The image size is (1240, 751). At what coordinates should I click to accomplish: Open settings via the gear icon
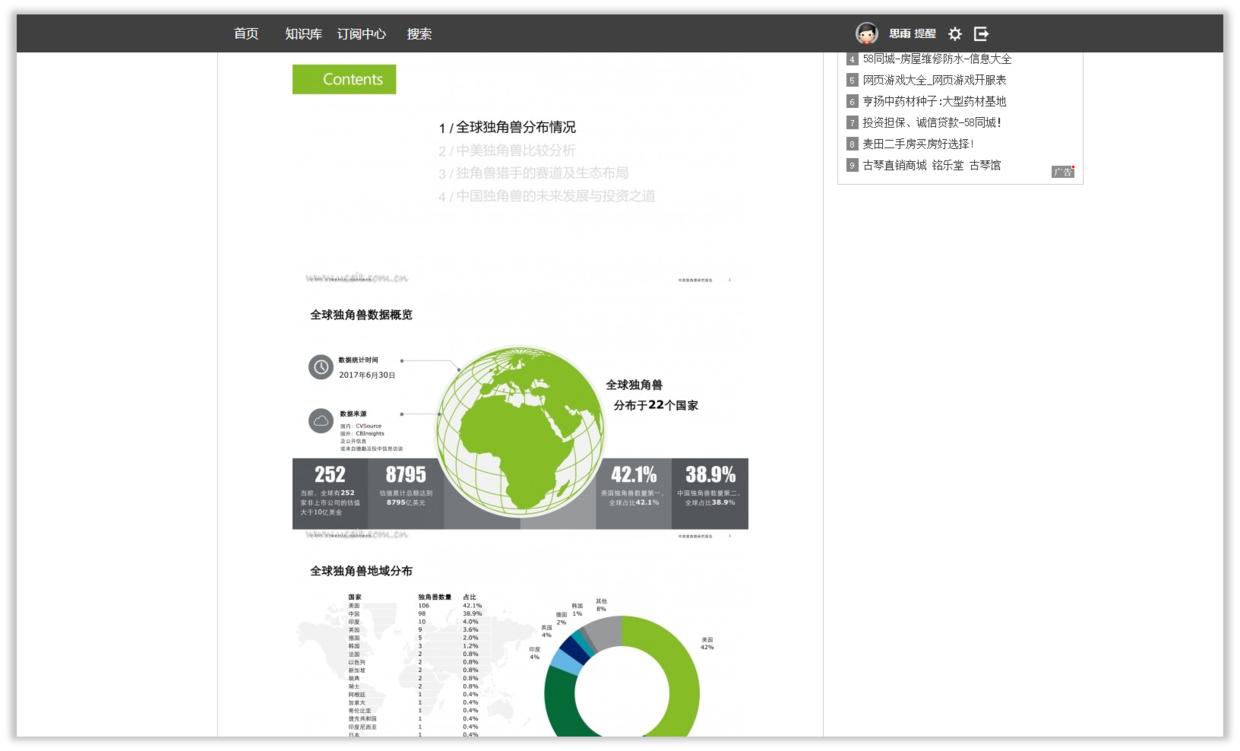[957, 31]
